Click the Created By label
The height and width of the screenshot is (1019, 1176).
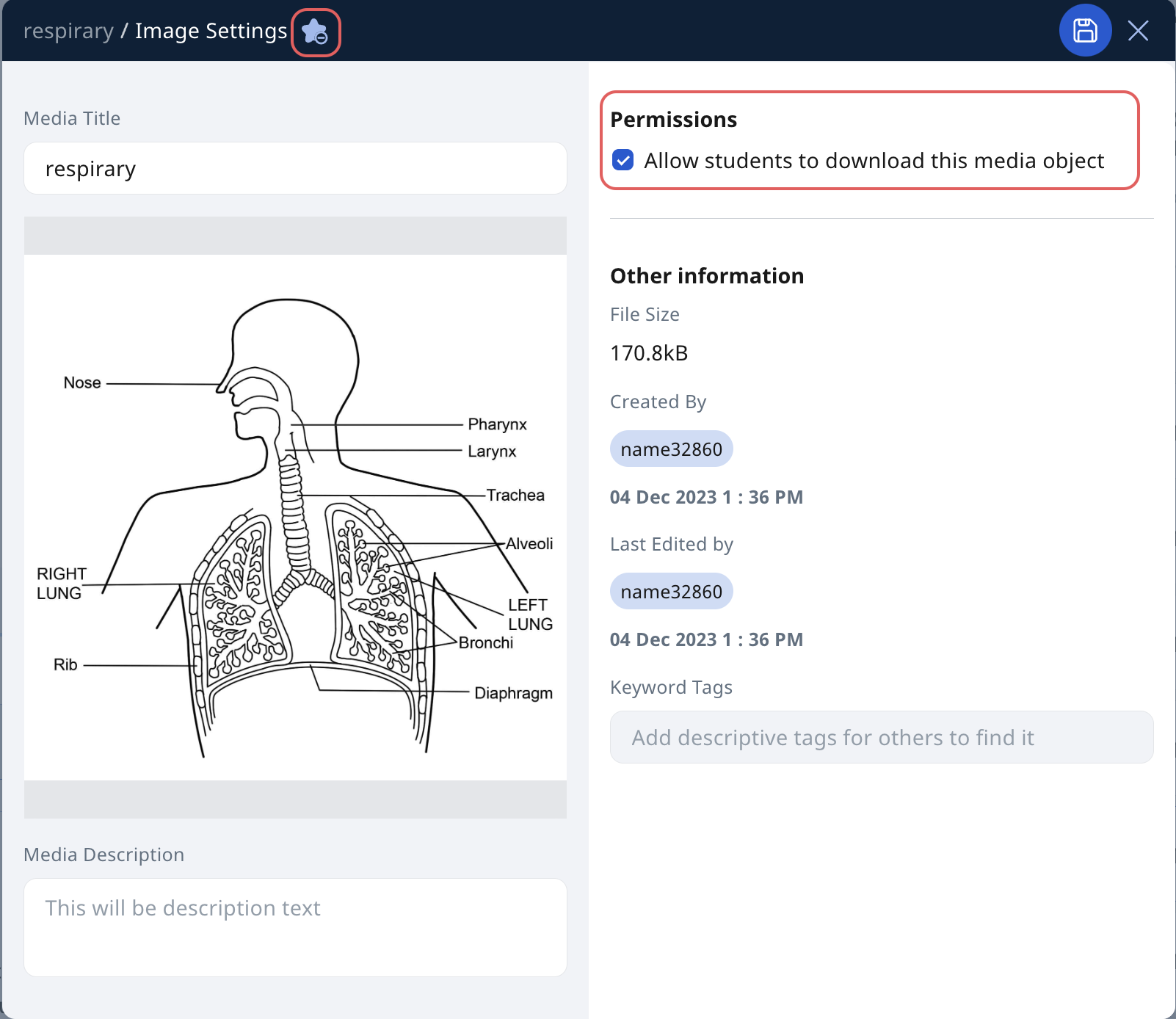coord(658,402)
